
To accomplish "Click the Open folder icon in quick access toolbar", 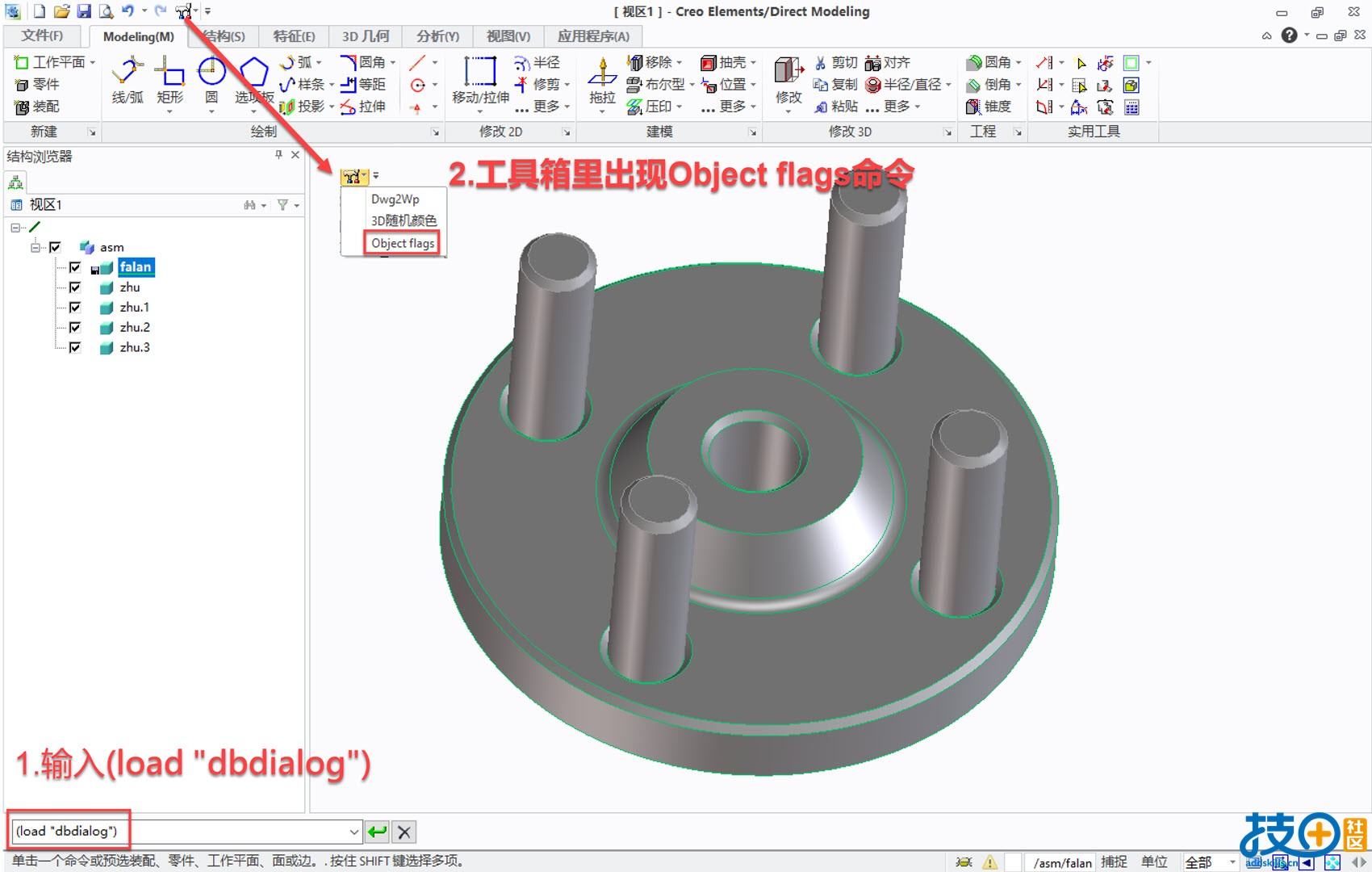I will click(x=62, y=11).
